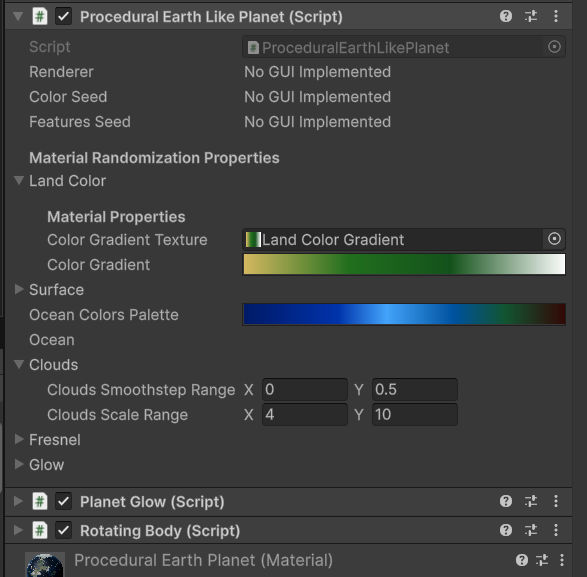Open the Land Color Gradient editor
This screenshot has width=587, height=577.
pyautogui.click(x=404, y=264)
